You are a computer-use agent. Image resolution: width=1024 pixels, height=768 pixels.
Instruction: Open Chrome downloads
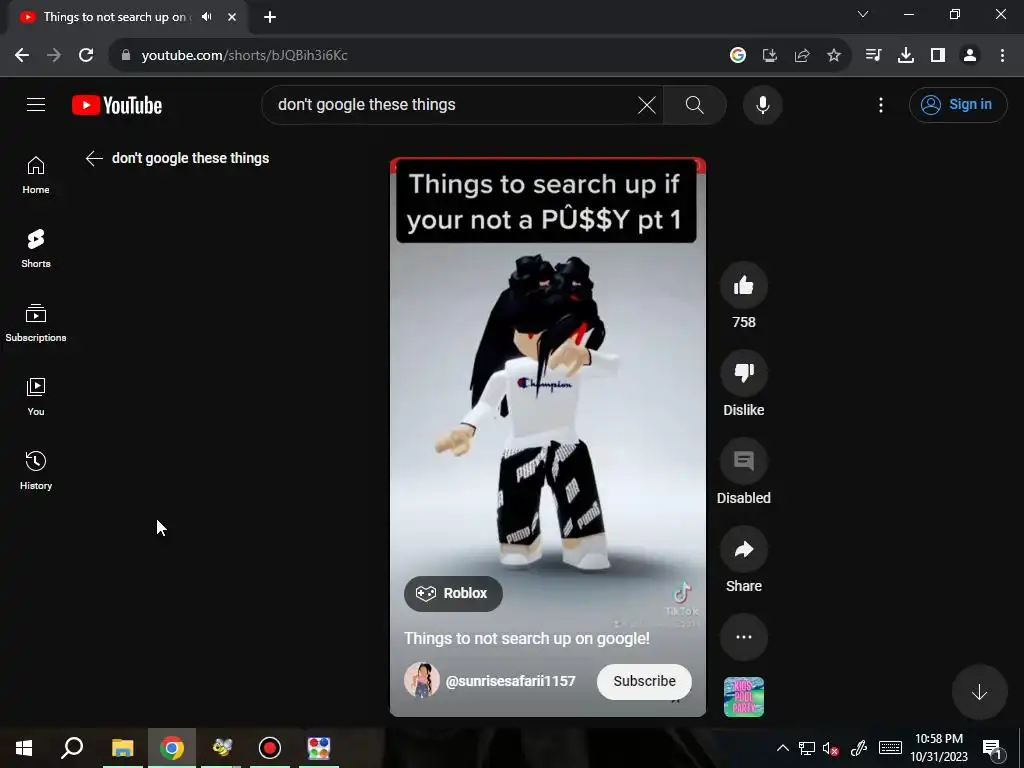(x=906, y=56)
